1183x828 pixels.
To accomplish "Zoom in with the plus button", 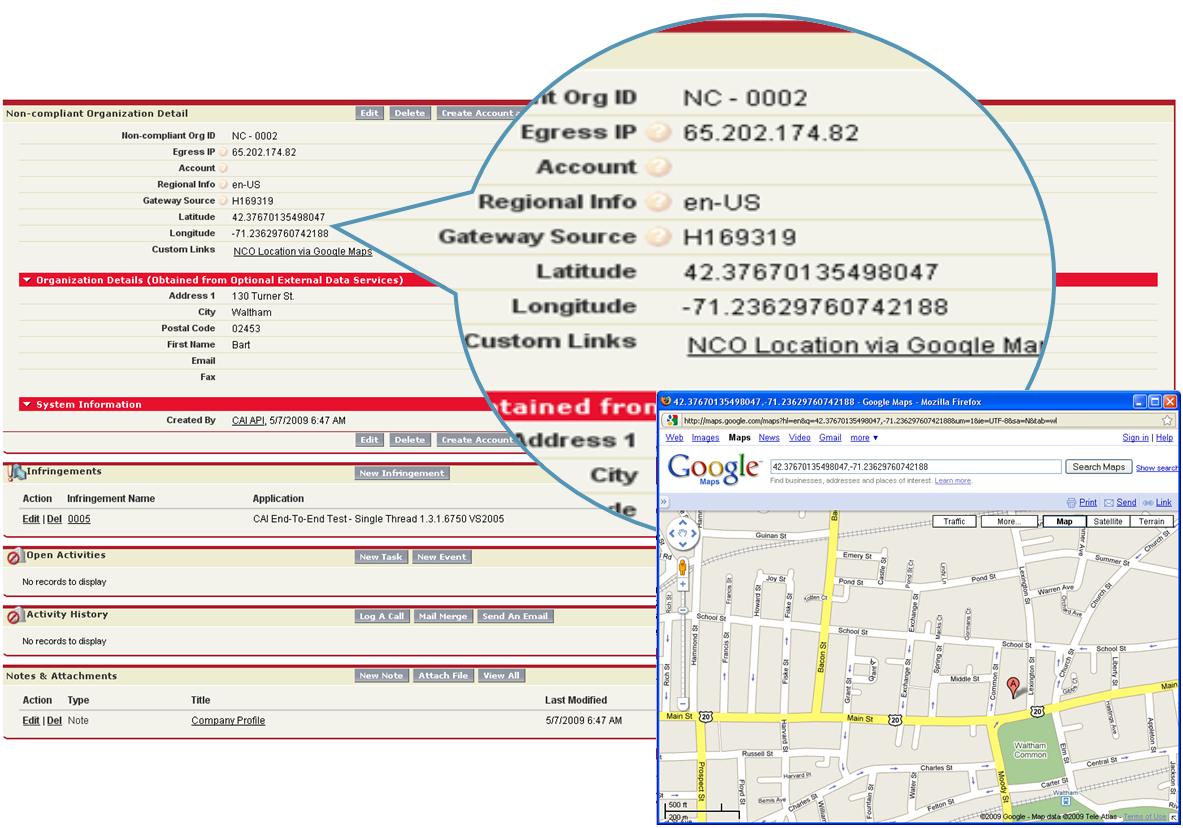I will (x=683, y=584).
